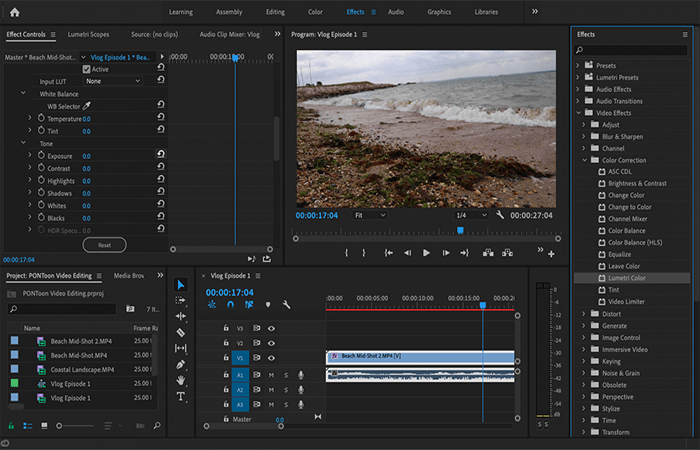Image resolution: width=700 pixels, height=450 pixels.
Task: Play the program monitor video
Action: pyautogui.click(x=426, y=253)
